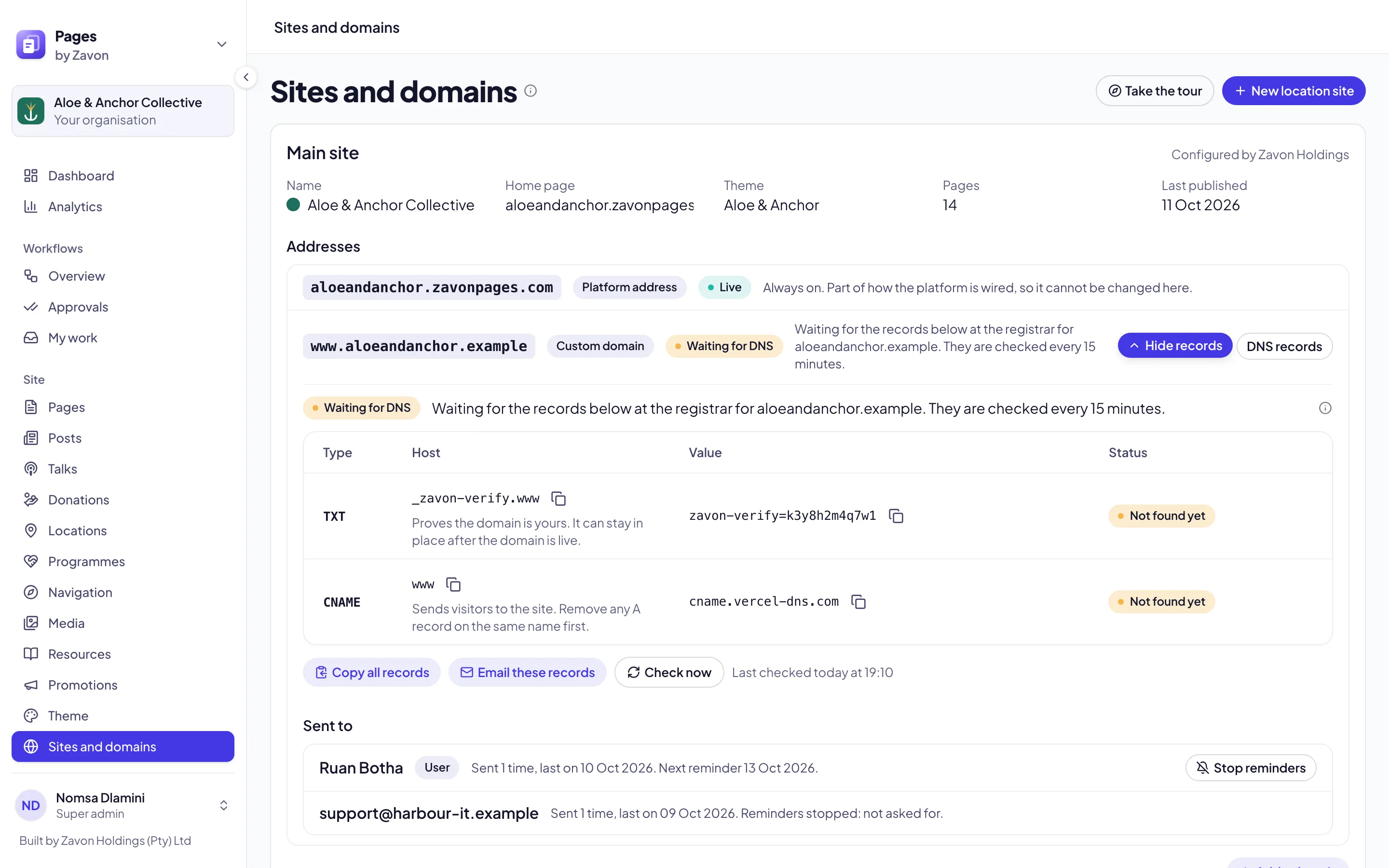Click Copy all records

372,672
